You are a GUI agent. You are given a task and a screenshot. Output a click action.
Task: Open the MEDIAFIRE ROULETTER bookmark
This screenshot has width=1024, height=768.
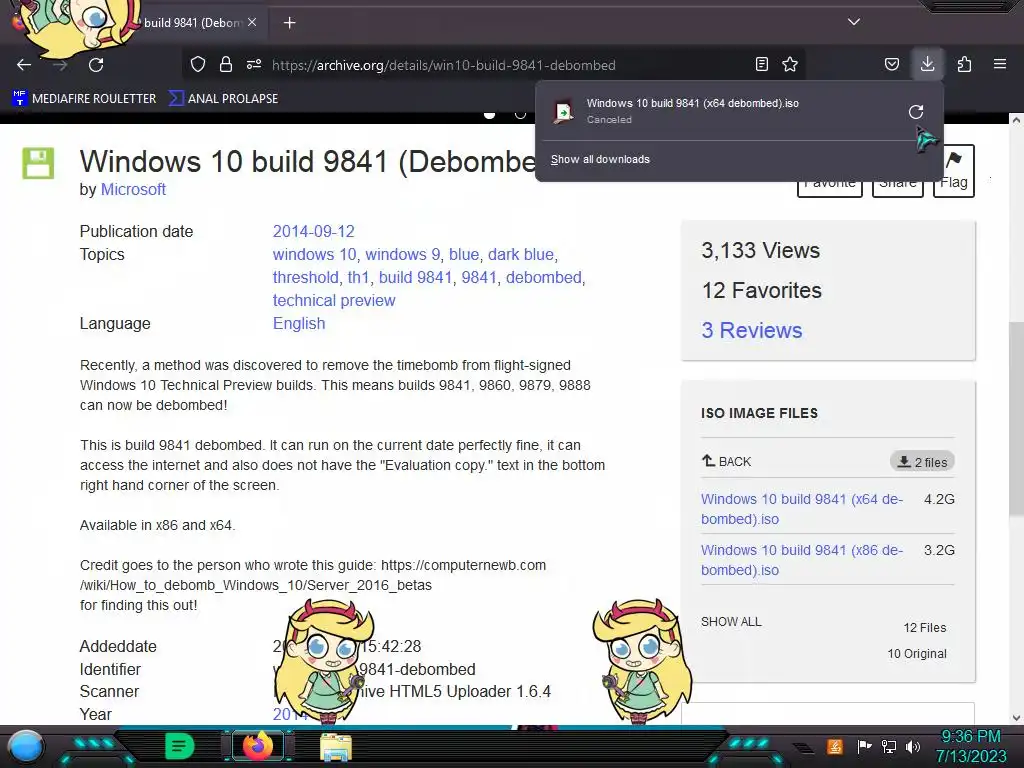[84, 99]
